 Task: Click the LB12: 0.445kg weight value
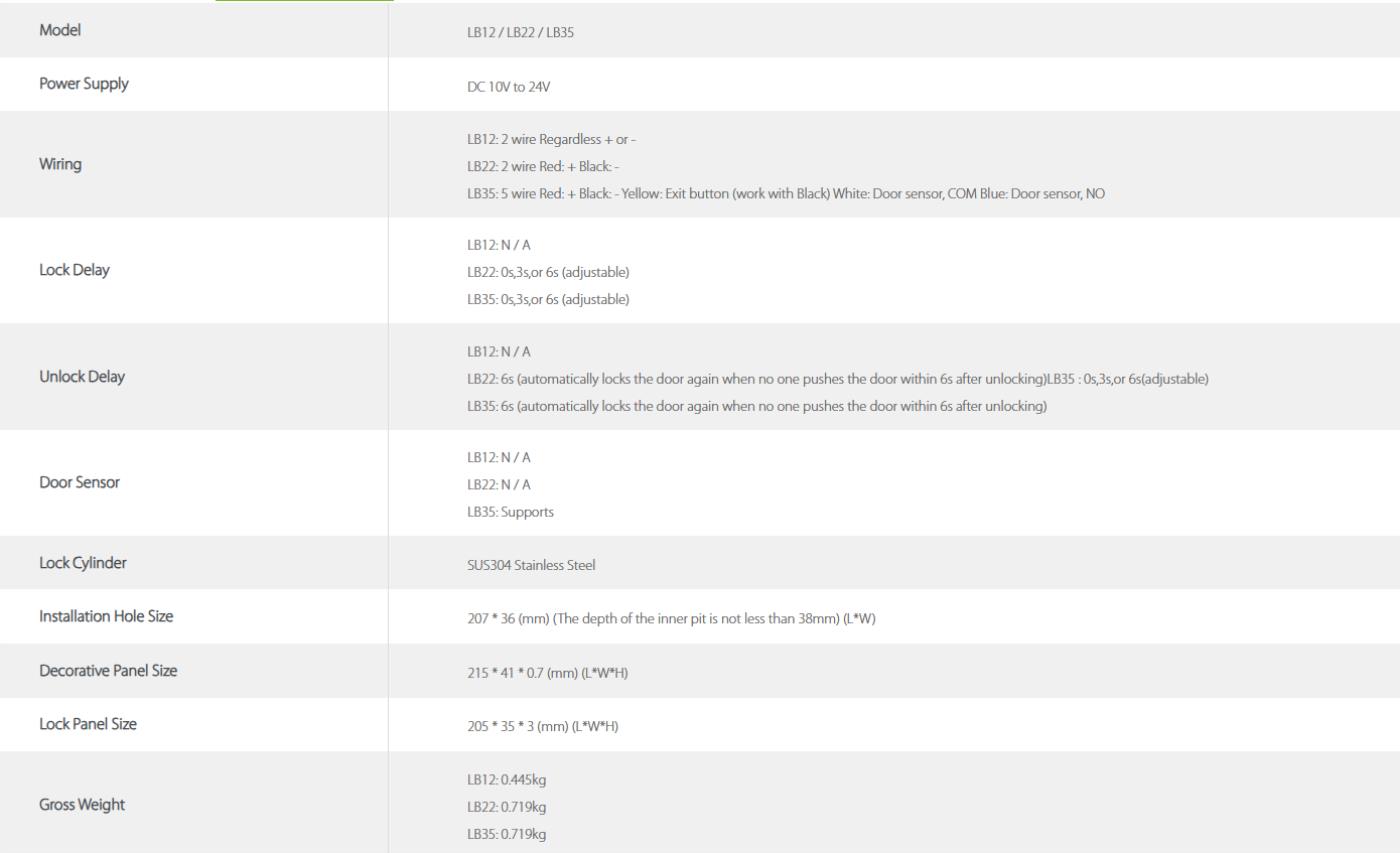[506, 780]
